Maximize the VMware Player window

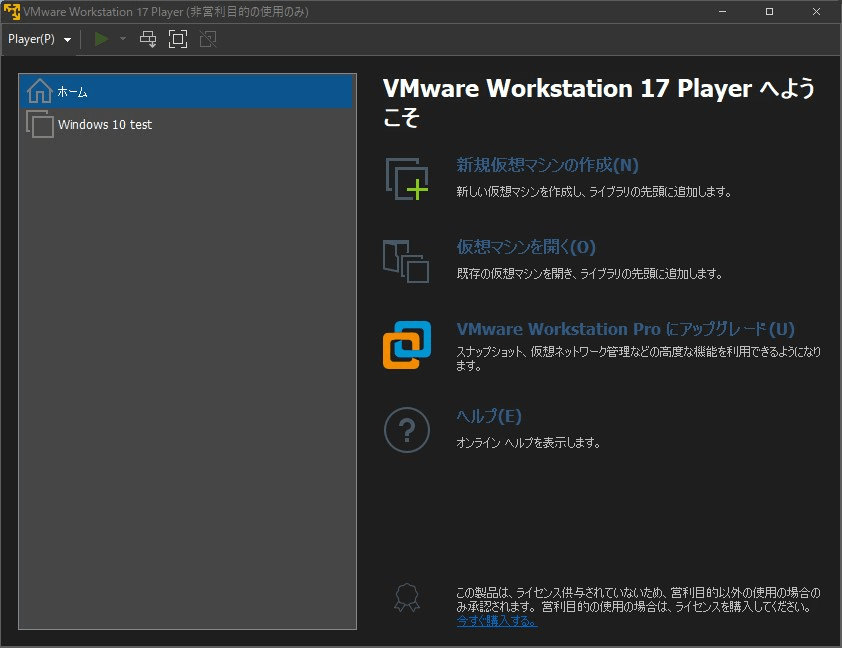pyautogui.click(x=769, y=11)
